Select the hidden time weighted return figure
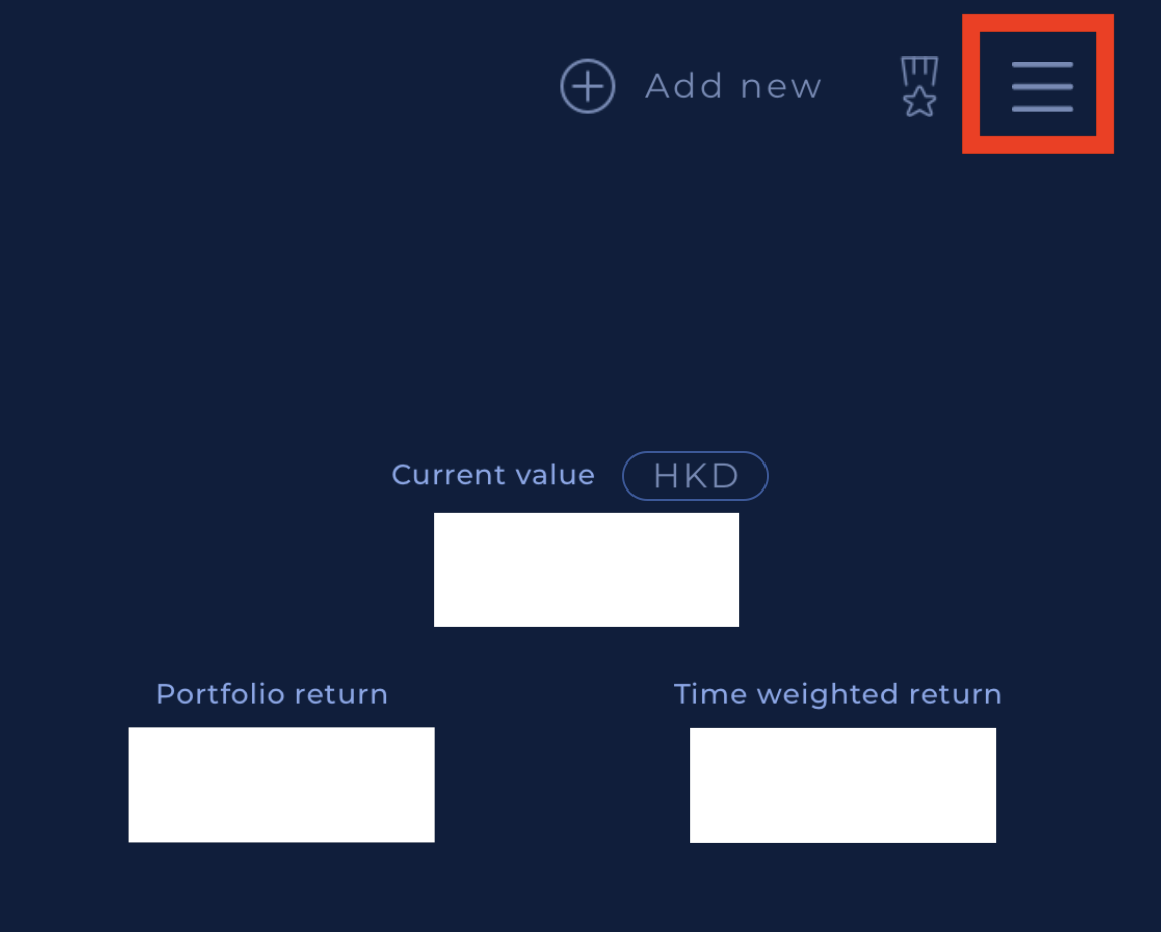1161x932 pixels. click(842, 785)
